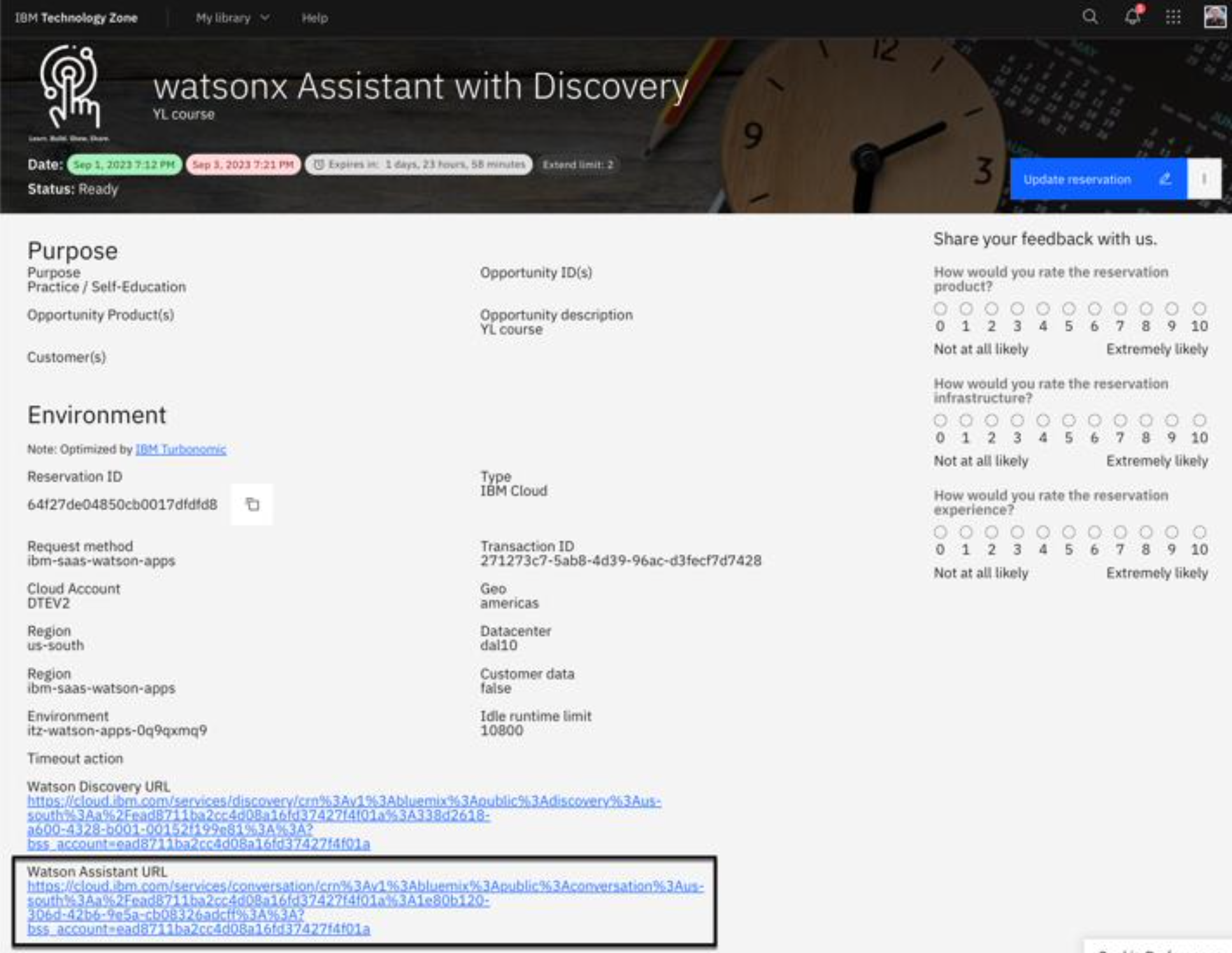
Task: Open overflow menu beside Update reservation
Action: (x=1204, y=179)
